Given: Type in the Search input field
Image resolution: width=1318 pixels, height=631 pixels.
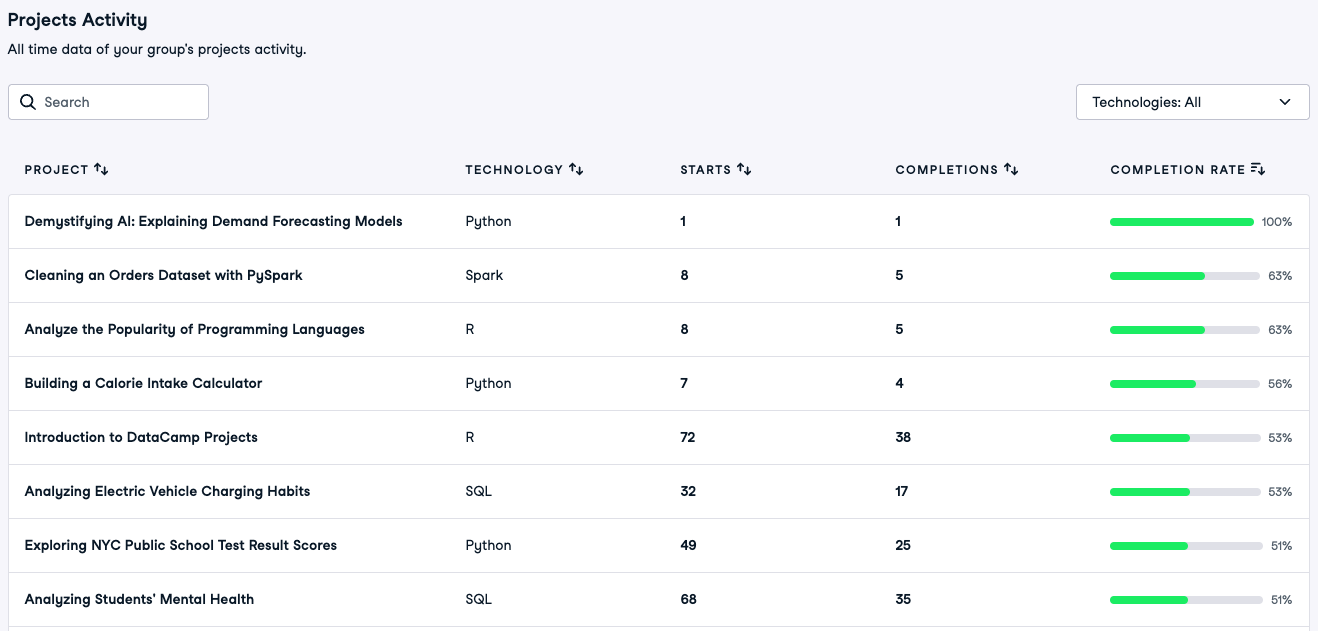Looking at the screenshot, I should pyautogui.click(x=120, y=102).
